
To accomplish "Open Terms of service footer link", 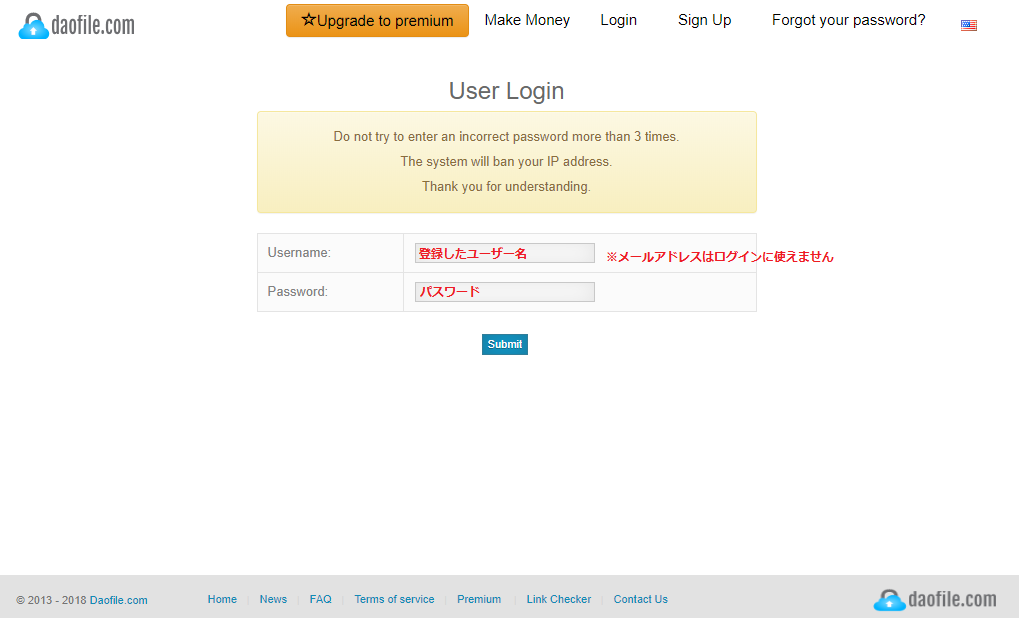I will click(x=394, y=599).
